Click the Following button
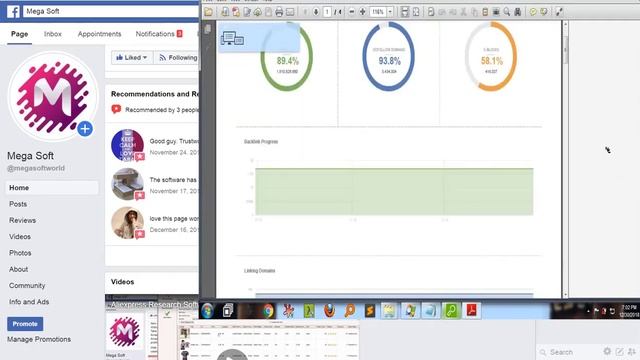Viewport: 640px width, 360px height. pyautogui.click(x=177, y=58)
